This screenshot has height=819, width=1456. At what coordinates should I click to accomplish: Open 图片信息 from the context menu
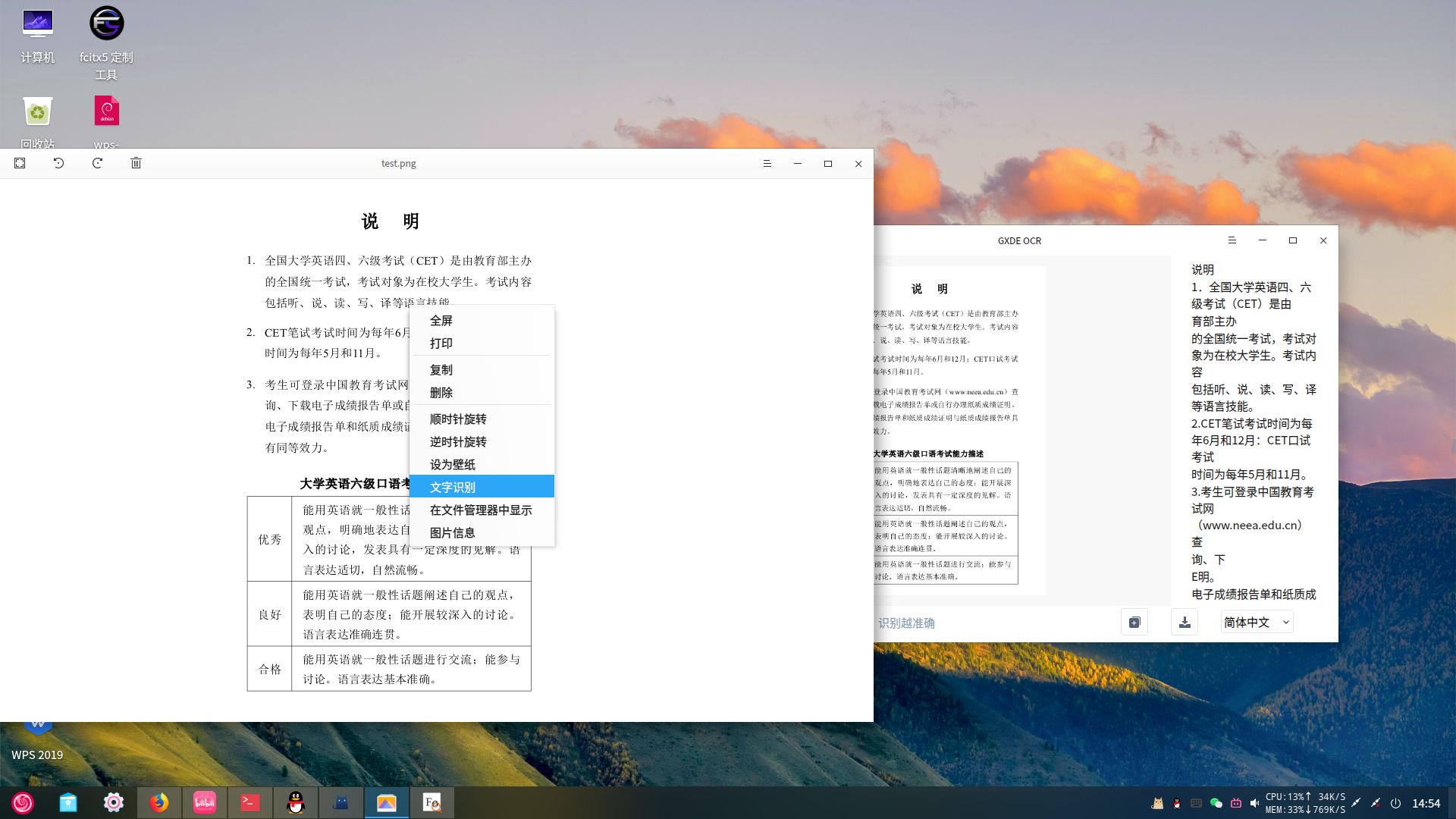(x=453, y=532)
